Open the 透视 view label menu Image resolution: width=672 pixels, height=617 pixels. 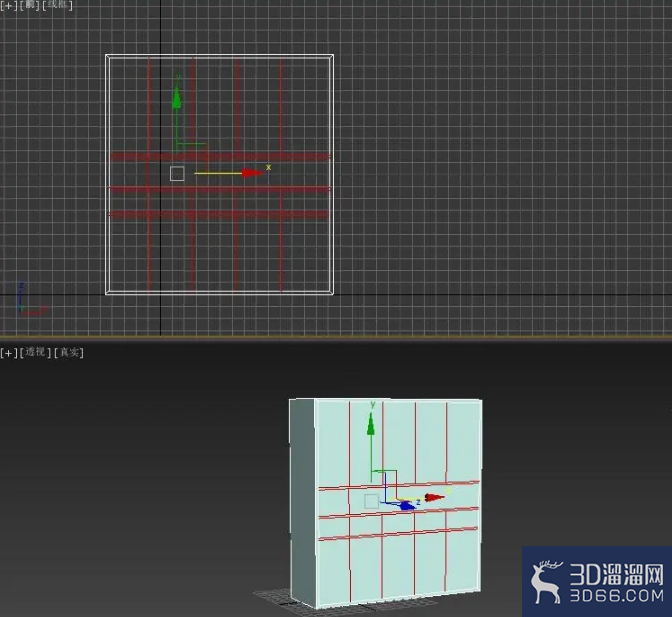coord(35,353)
